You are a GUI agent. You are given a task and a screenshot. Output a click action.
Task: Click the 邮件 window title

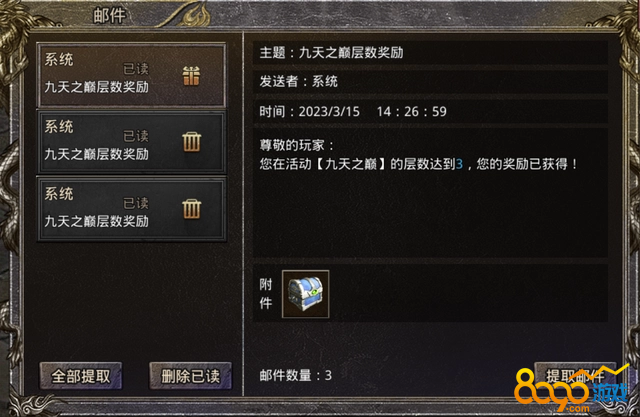pyautogui.click(x=109, y=16)
